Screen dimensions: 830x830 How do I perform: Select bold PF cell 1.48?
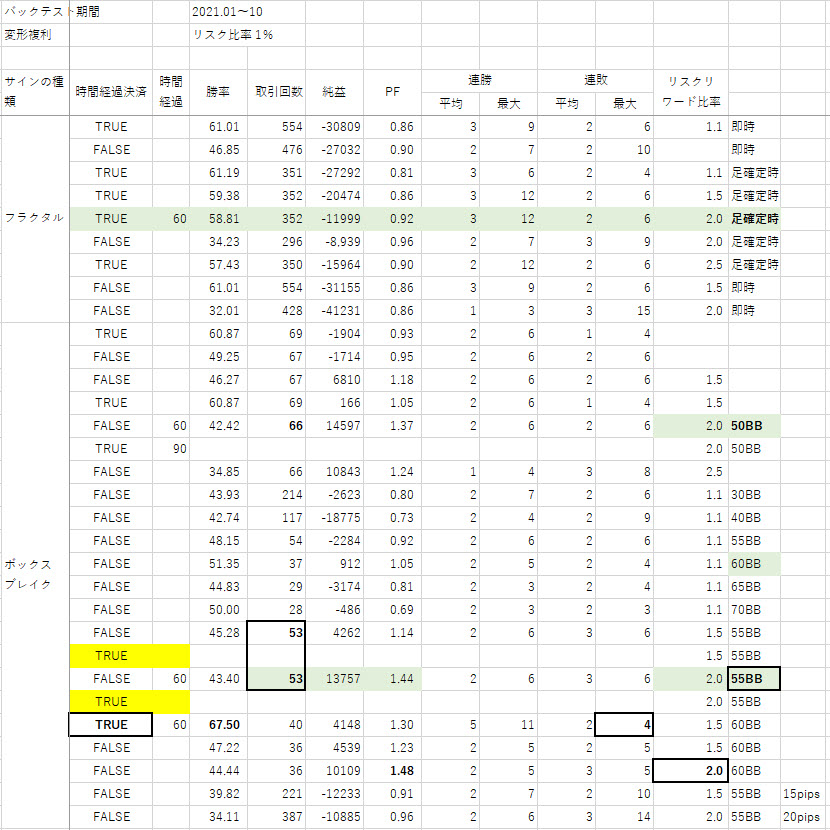392,771
